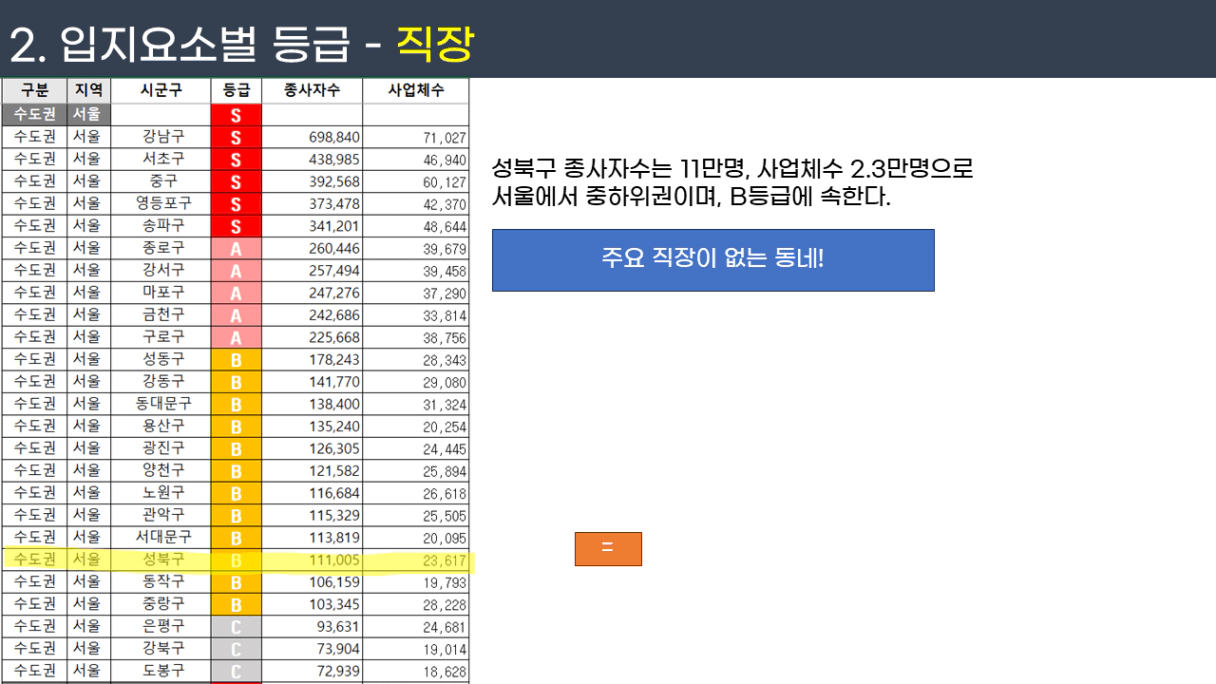The image size is (1216, 684).
Task: Click the business count '39,458'
Action: 444,271
